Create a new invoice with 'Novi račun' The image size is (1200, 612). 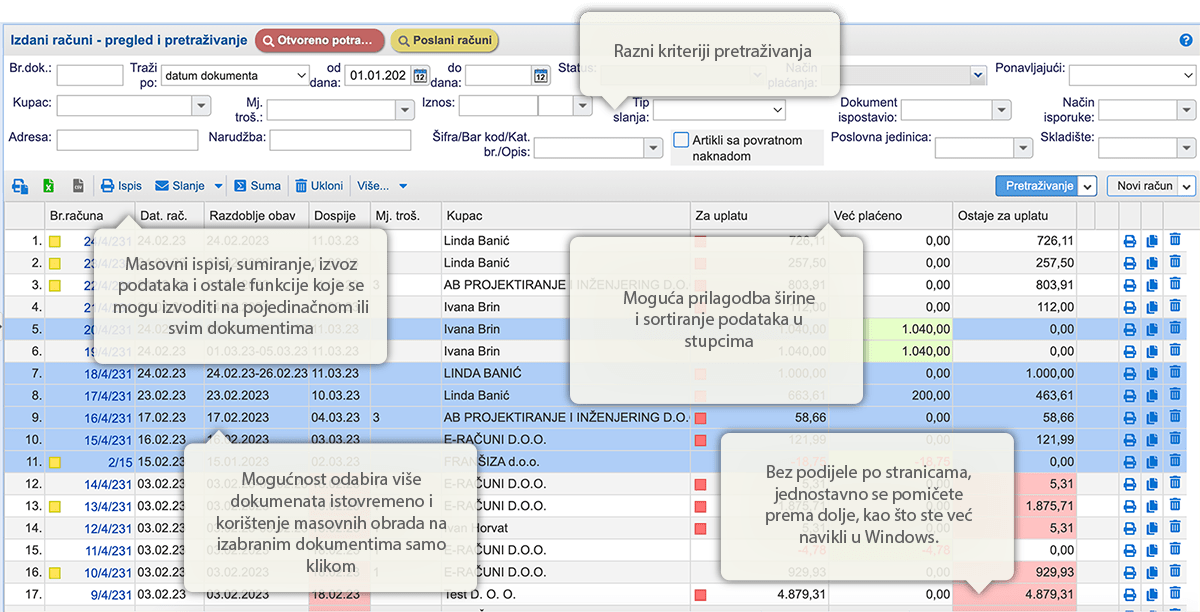(x=1144, y=186)
